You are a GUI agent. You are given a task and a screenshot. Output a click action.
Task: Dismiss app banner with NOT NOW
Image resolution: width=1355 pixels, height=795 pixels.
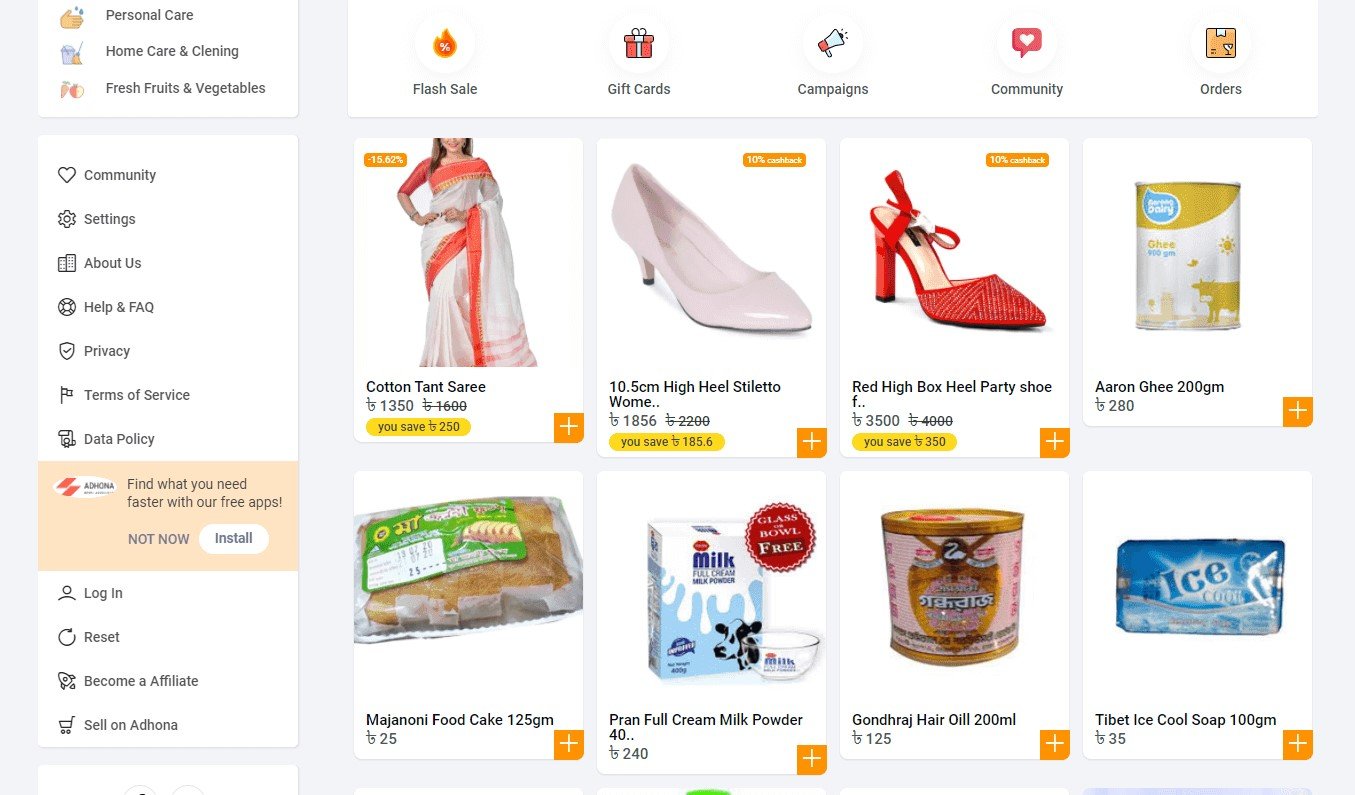point(158,539)
